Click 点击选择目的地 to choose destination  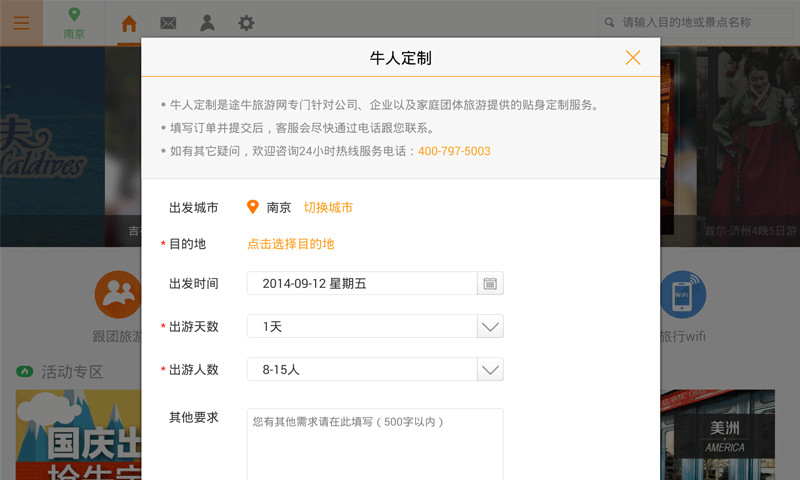click(x=290, y=244)
